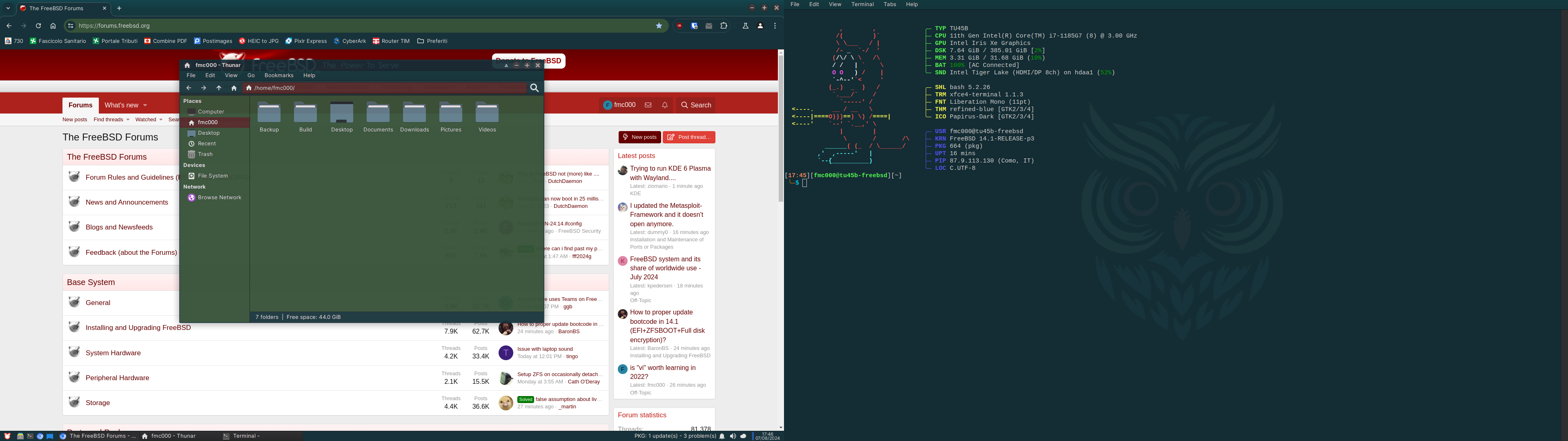Open Trying to run KDE 6 Plasma post
This screenshot has height=441, width=1568.
670,173
